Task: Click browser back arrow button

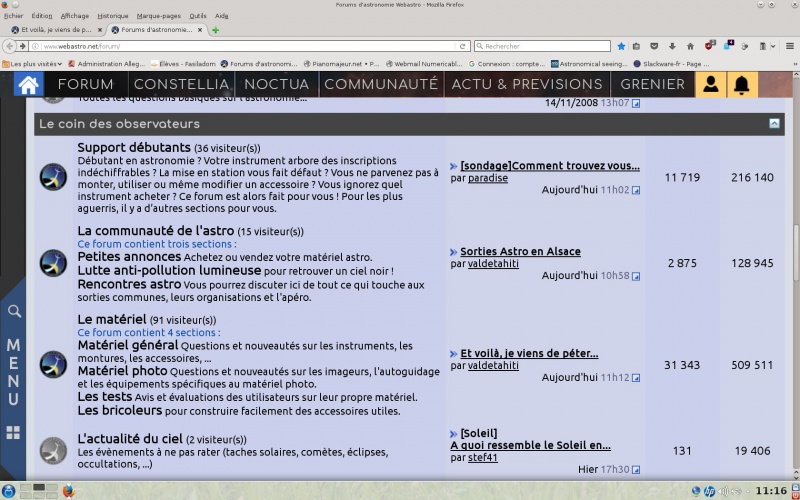Action: [x=10, y=46]
